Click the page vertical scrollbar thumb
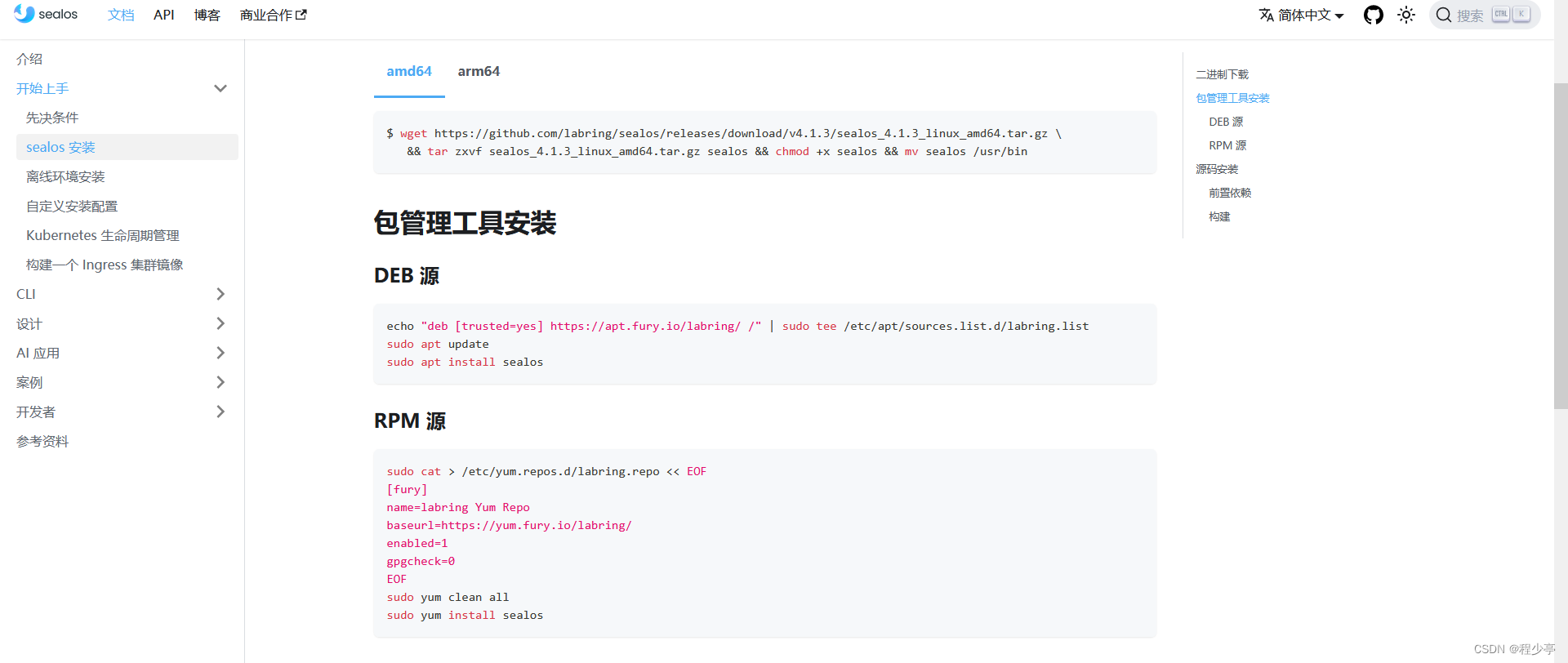 click(1561, 245)
